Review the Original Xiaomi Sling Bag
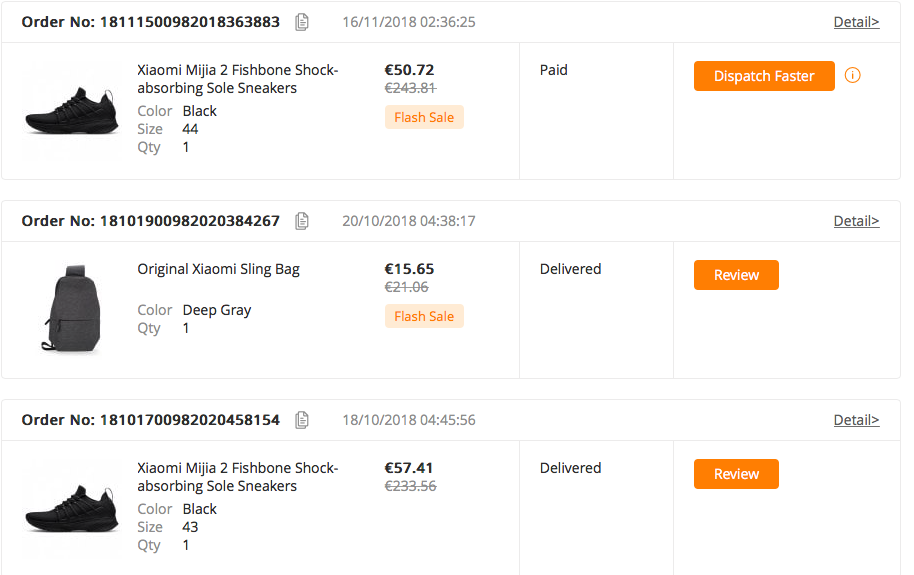 (736, 275)
